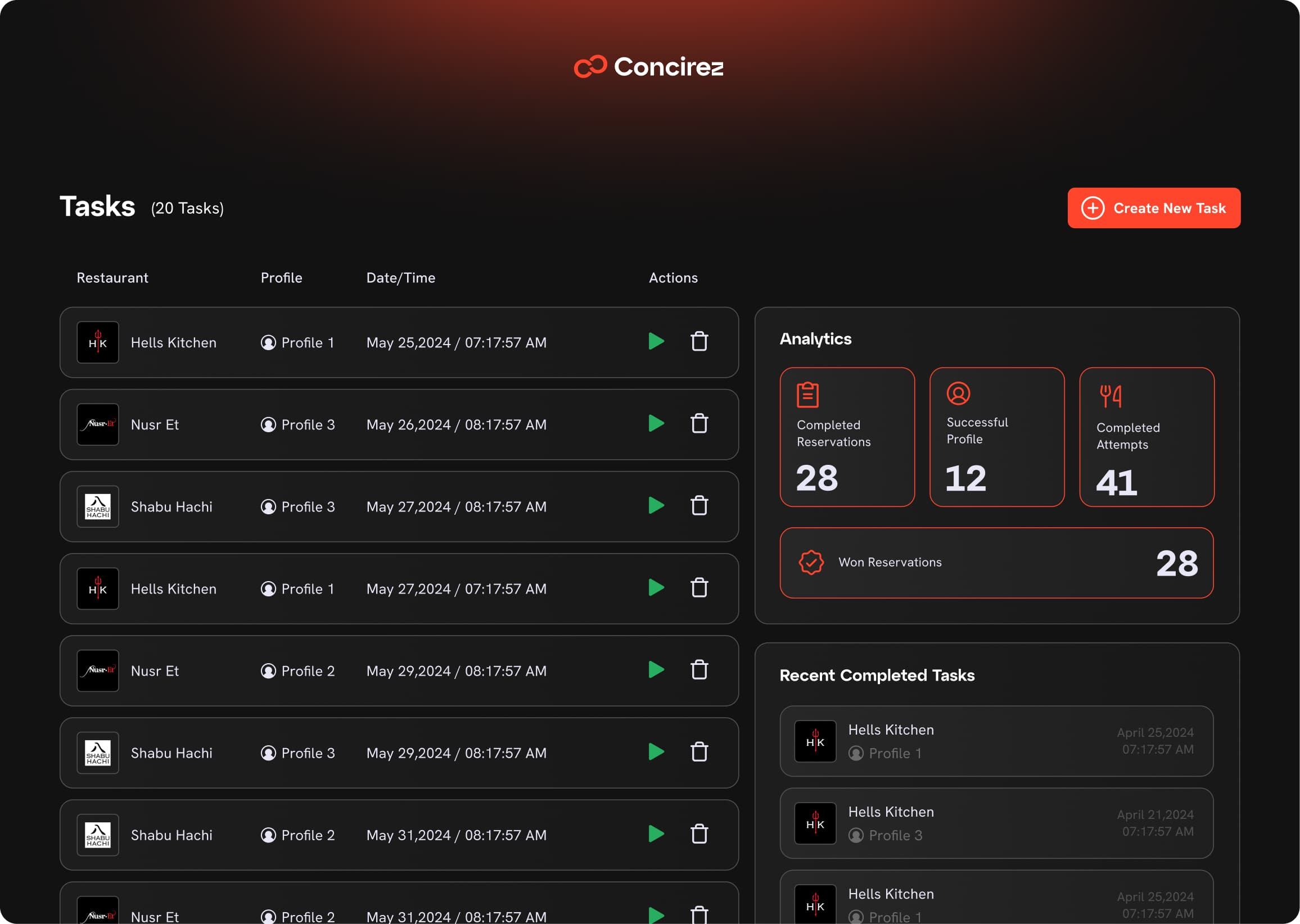
Task: Delete the Shabu Hachi May 31 task
Action: (x=699, y=834)
